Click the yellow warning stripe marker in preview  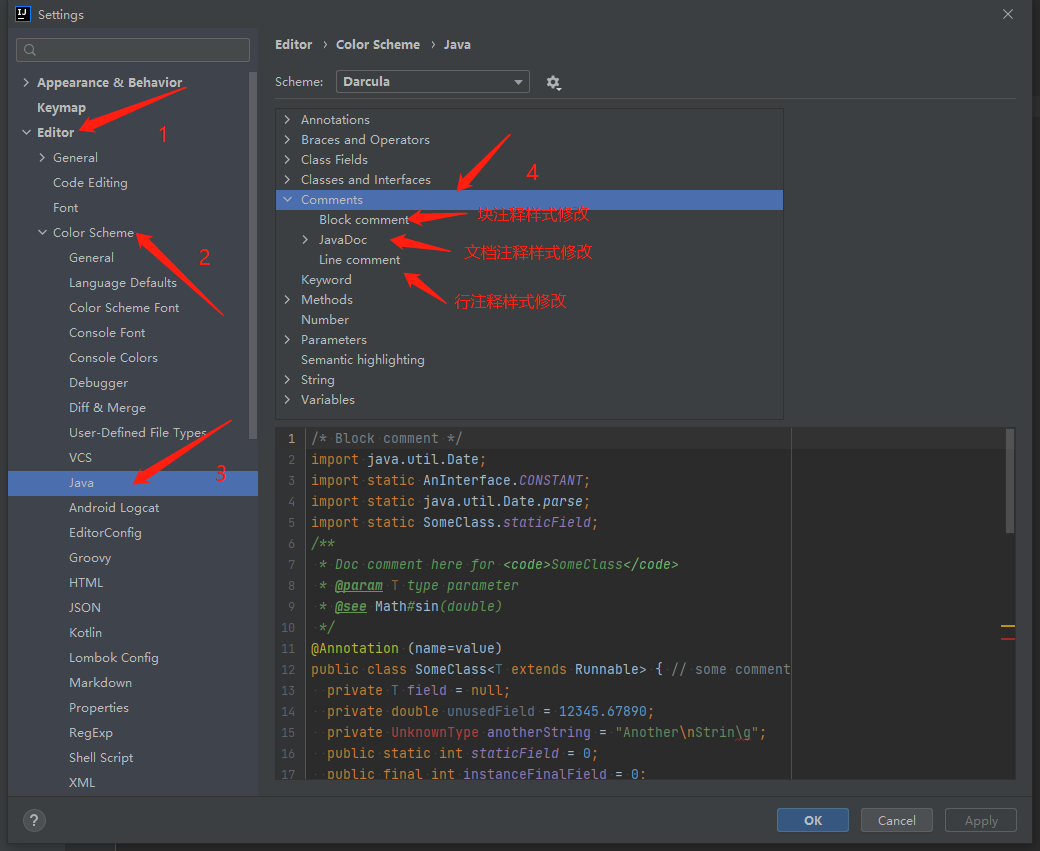pos(1008,625)
